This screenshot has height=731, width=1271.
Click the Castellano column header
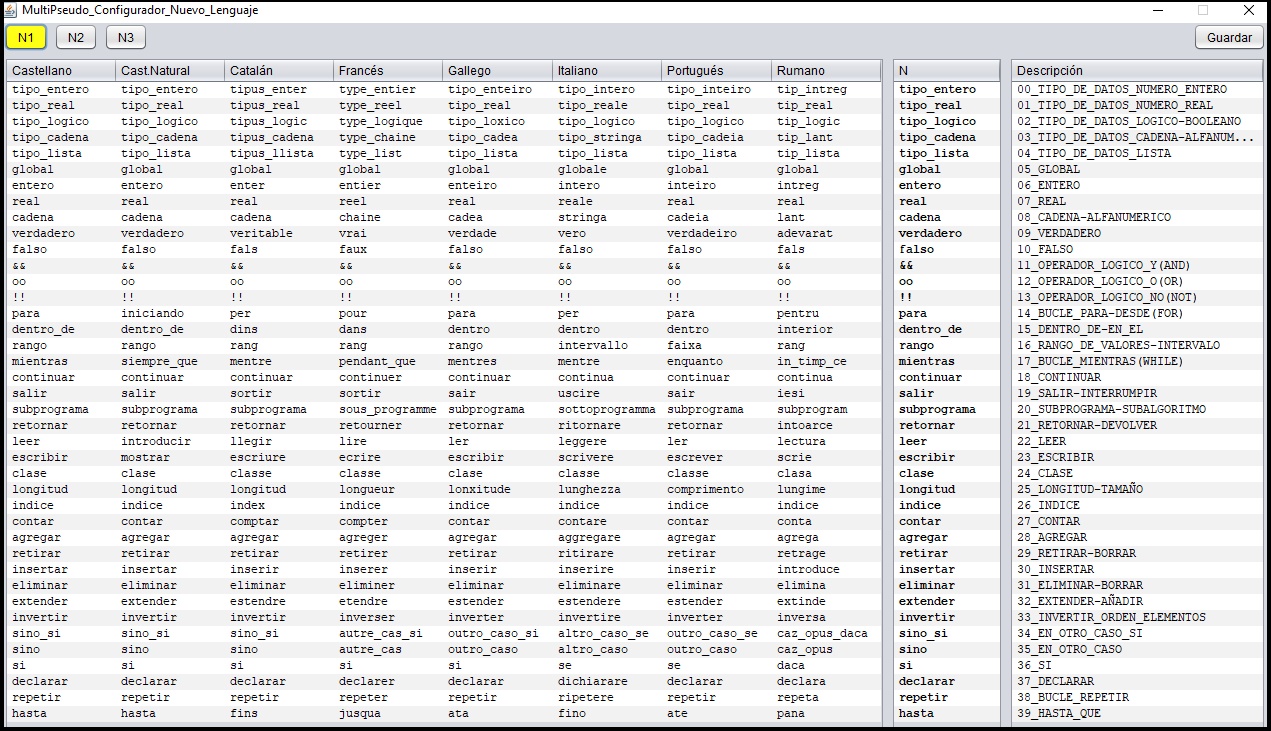(x=61, y=71)
